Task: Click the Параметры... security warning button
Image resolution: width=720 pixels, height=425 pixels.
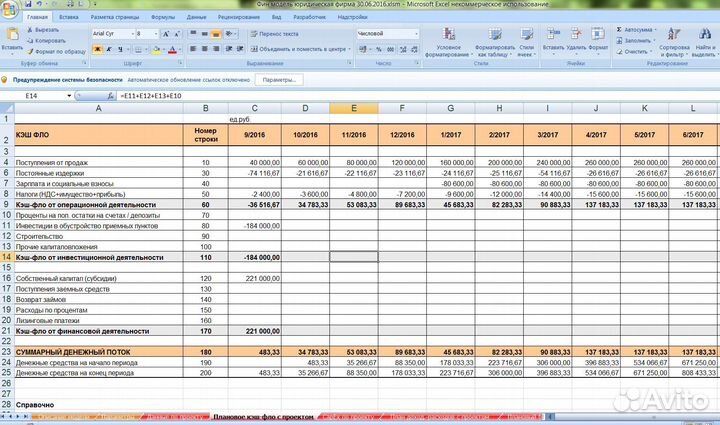Action: click(x=280, y=79)
